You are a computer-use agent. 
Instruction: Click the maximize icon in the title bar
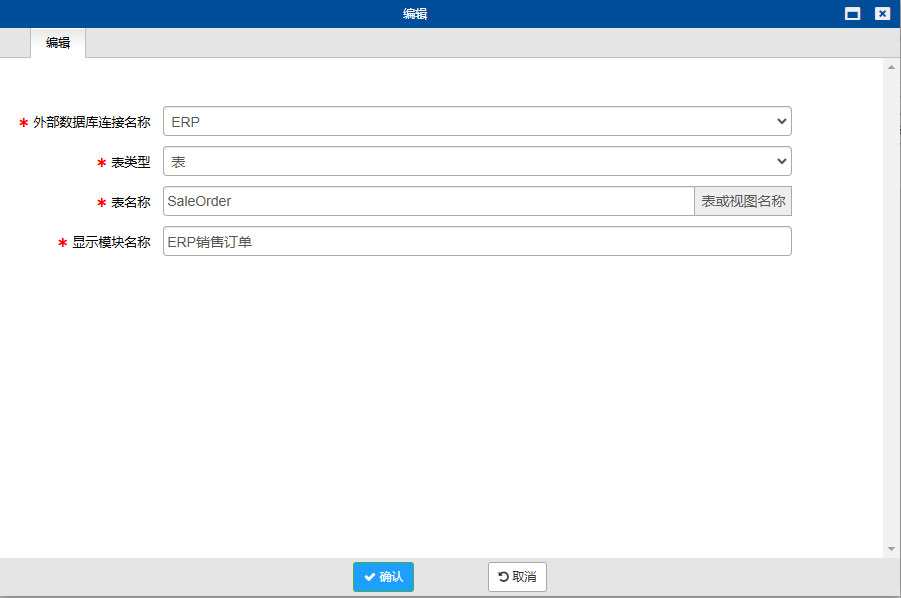[x=854, y=13]
